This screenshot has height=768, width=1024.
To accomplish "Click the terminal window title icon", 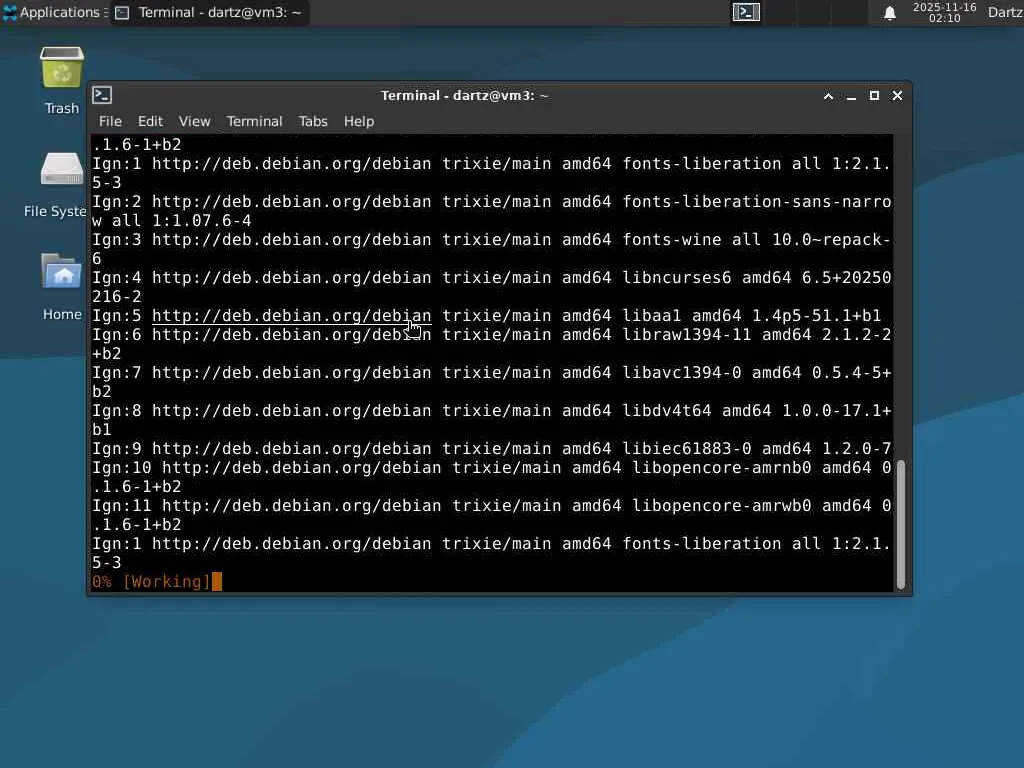I will pyautogui.click(x=102, y=95).
